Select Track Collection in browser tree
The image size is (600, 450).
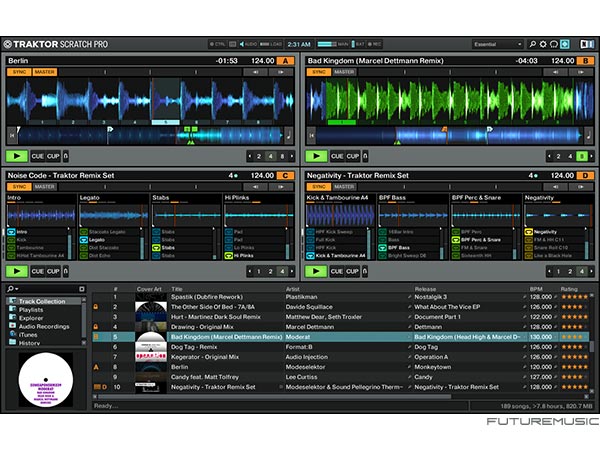coord(42,301)
